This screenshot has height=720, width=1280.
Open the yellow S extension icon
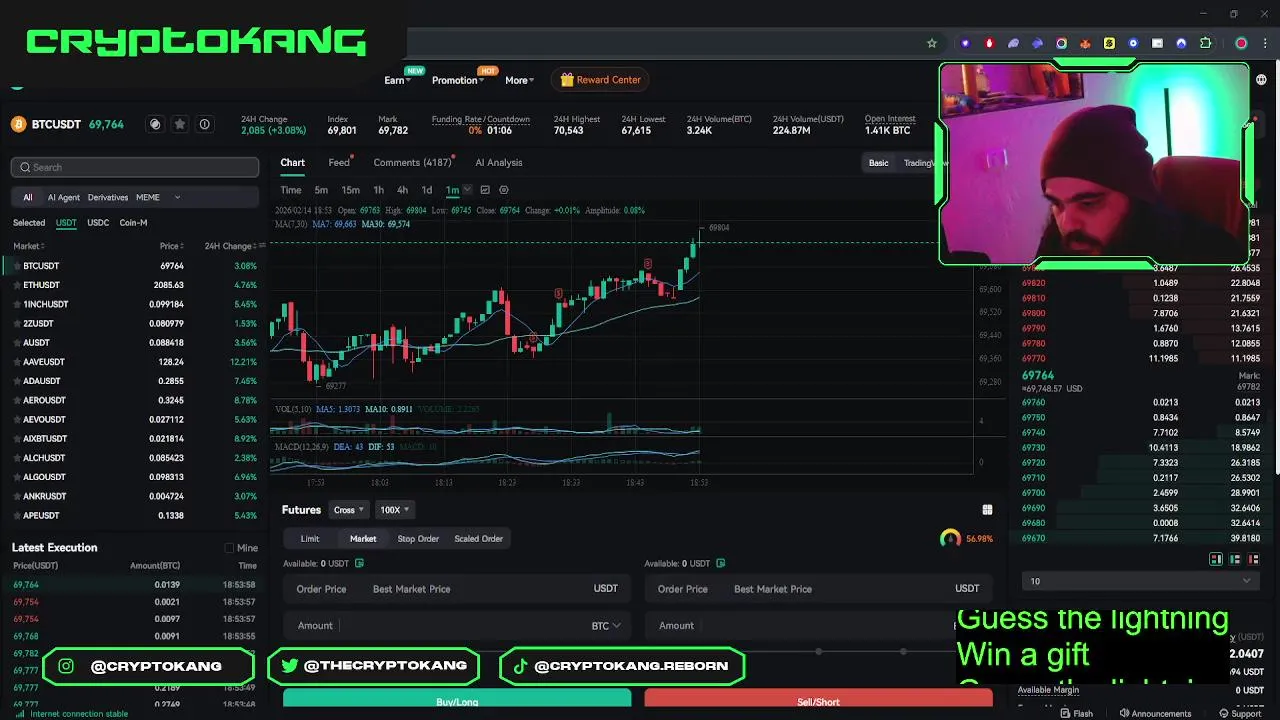(1109, 43)
